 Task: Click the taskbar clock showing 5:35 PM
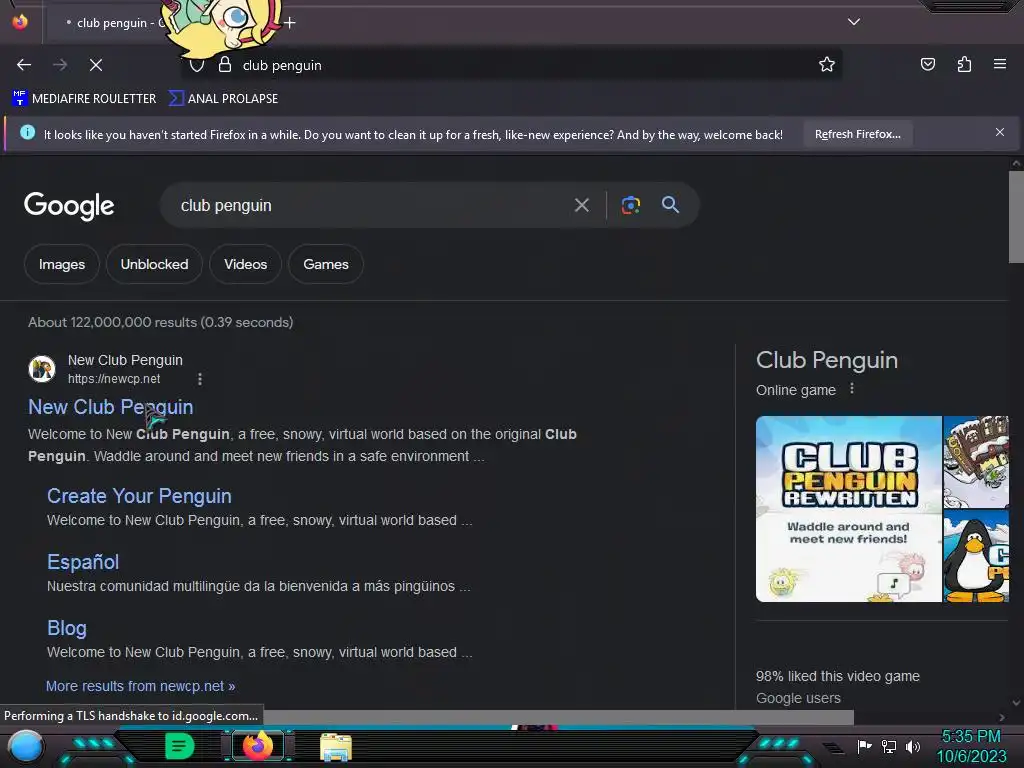[x=971, y=746]
